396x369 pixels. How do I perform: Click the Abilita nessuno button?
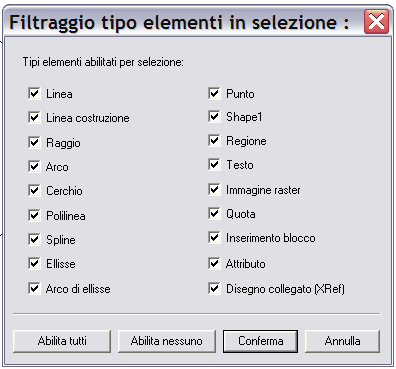pos(167,341)
